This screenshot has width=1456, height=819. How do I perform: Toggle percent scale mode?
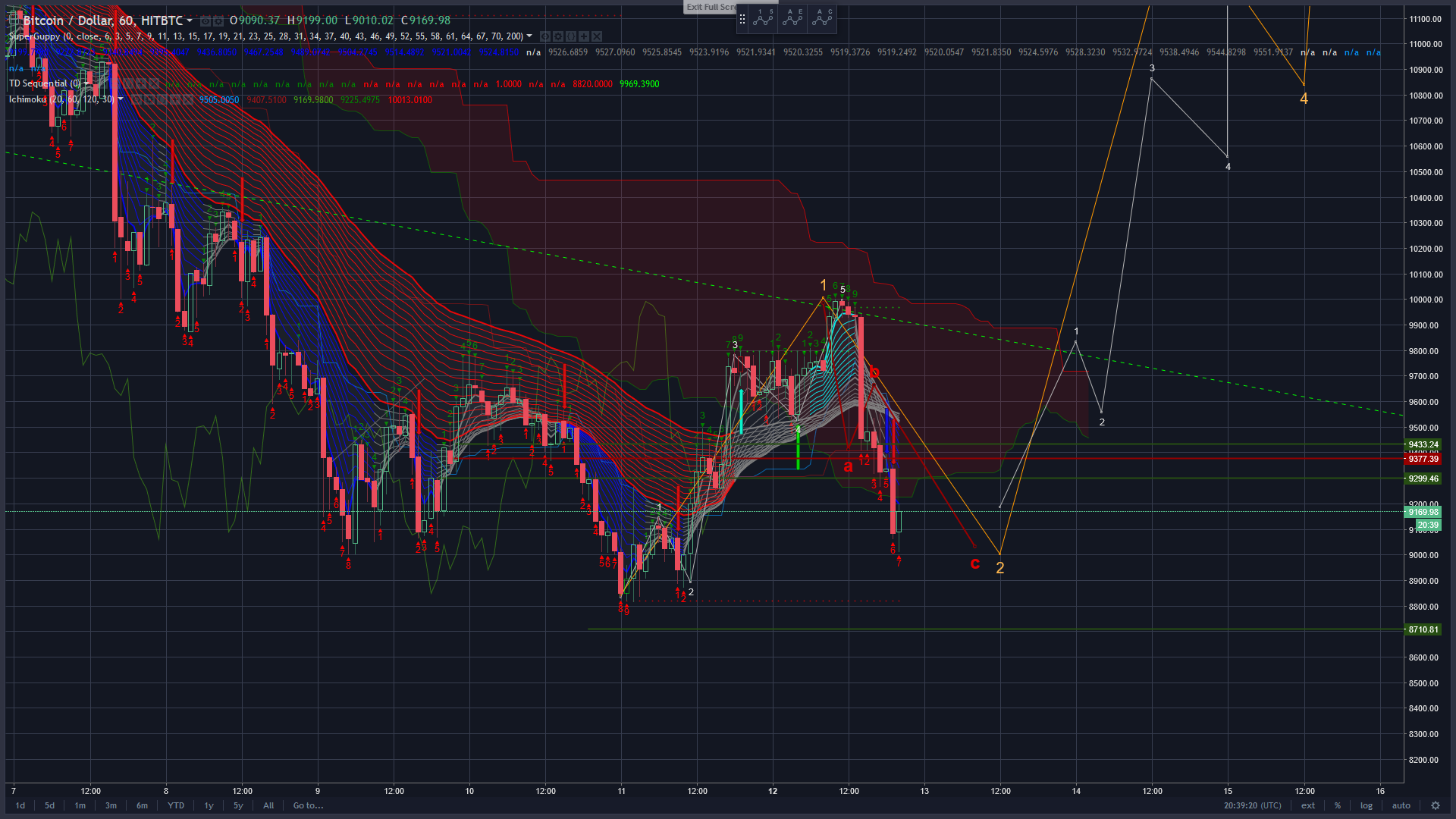pos(1338,805)
